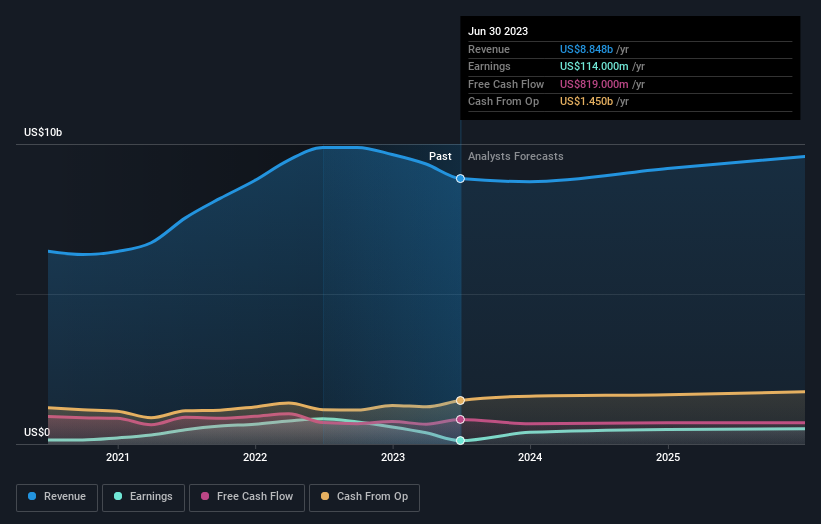Click the 2021 x-axis label
Screen dimensions: 821x524
click(x=117, y=457)
